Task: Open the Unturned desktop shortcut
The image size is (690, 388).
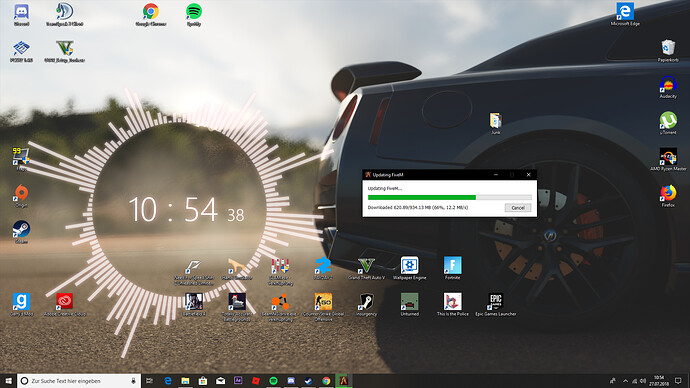Action: point(409,304)
